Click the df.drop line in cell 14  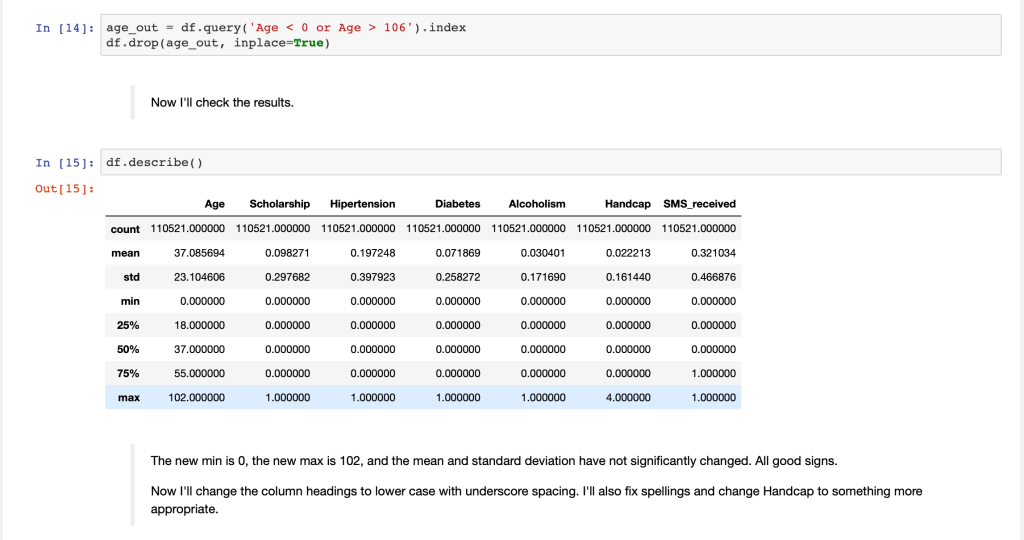(217, 43)
